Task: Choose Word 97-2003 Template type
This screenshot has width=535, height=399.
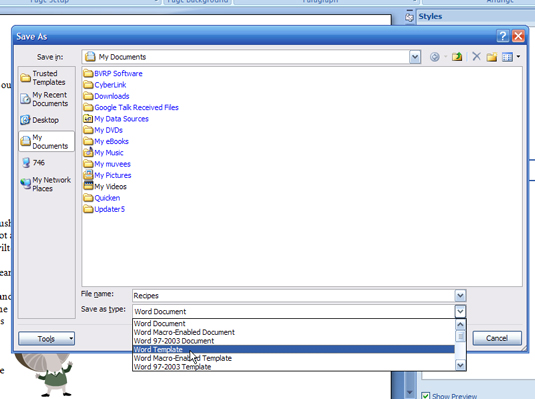Action: click(x=293, y=367)
